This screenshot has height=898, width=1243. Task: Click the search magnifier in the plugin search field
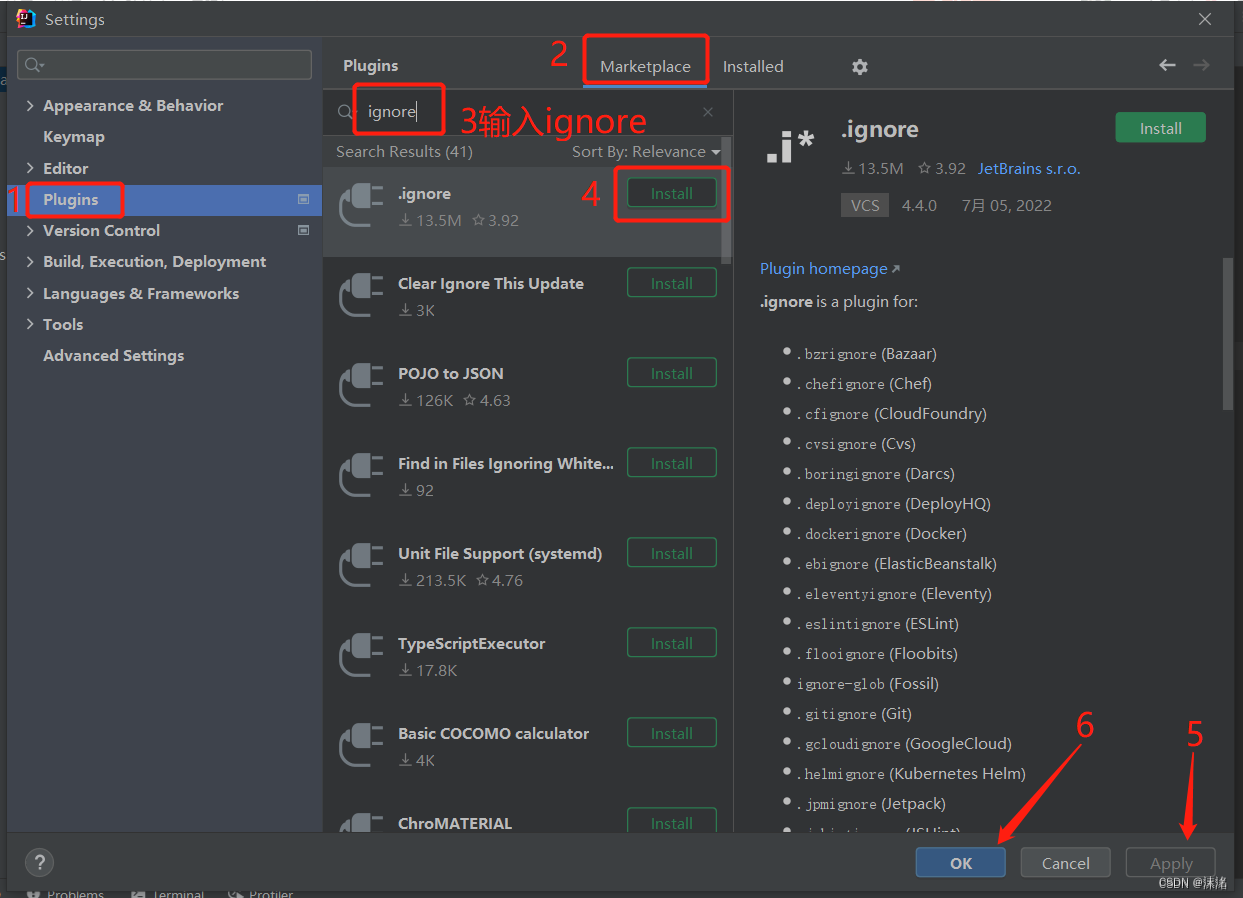[x=346, y=112]
